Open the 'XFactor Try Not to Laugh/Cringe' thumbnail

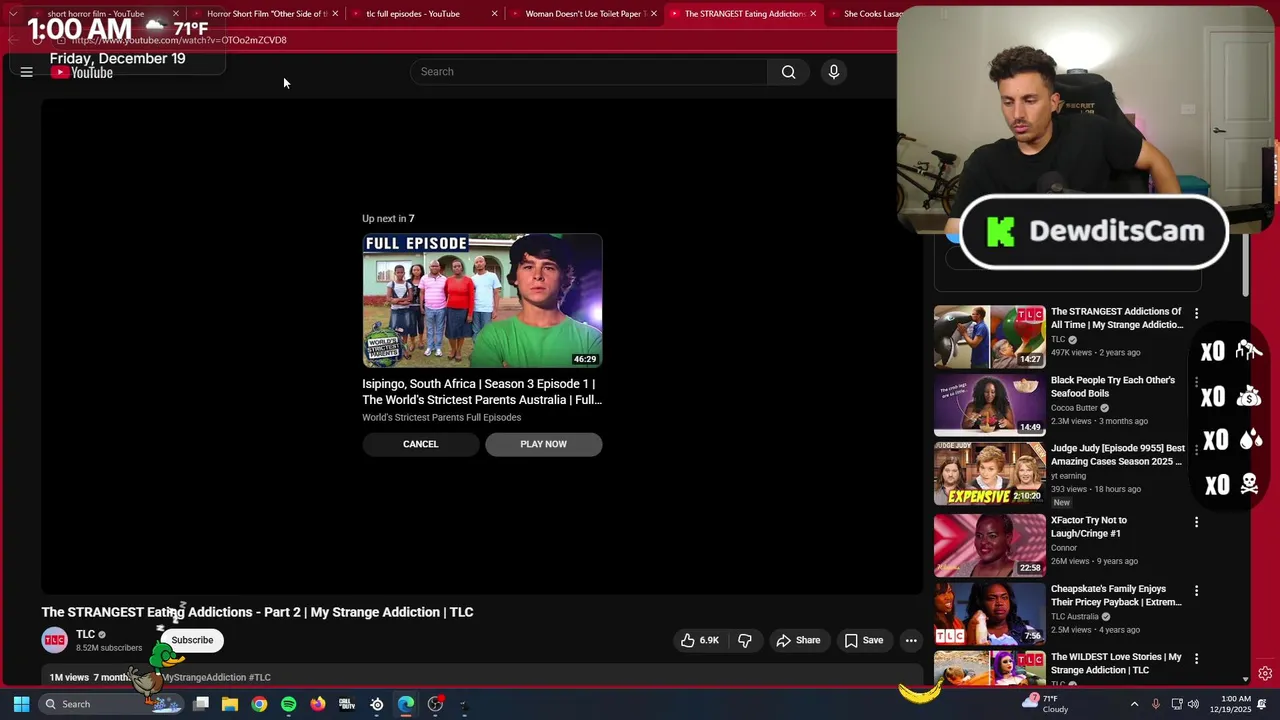point(990,545)
